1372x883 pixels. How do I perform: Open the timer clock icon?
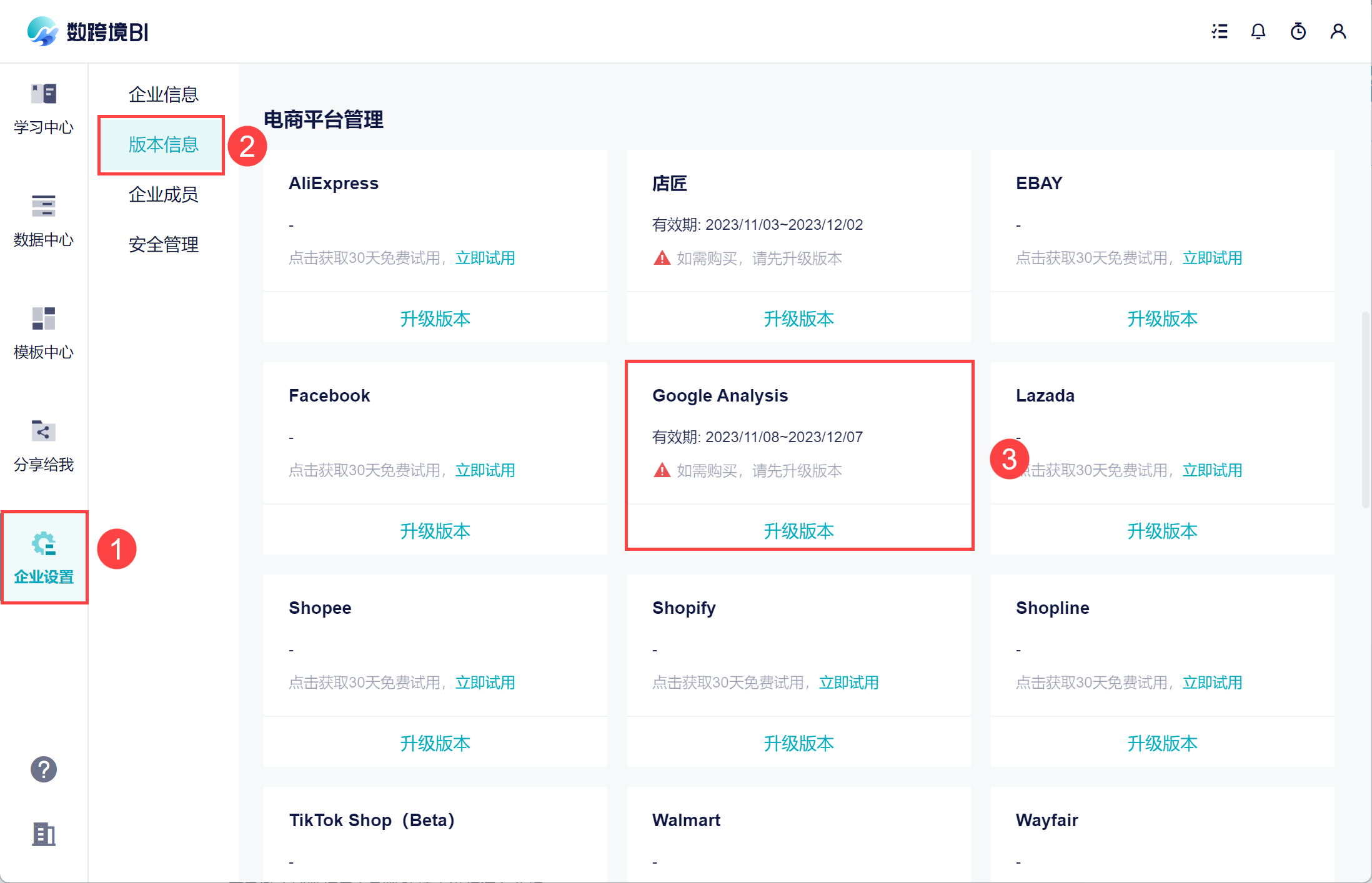pyautogui.click(x=1298, y=31)
